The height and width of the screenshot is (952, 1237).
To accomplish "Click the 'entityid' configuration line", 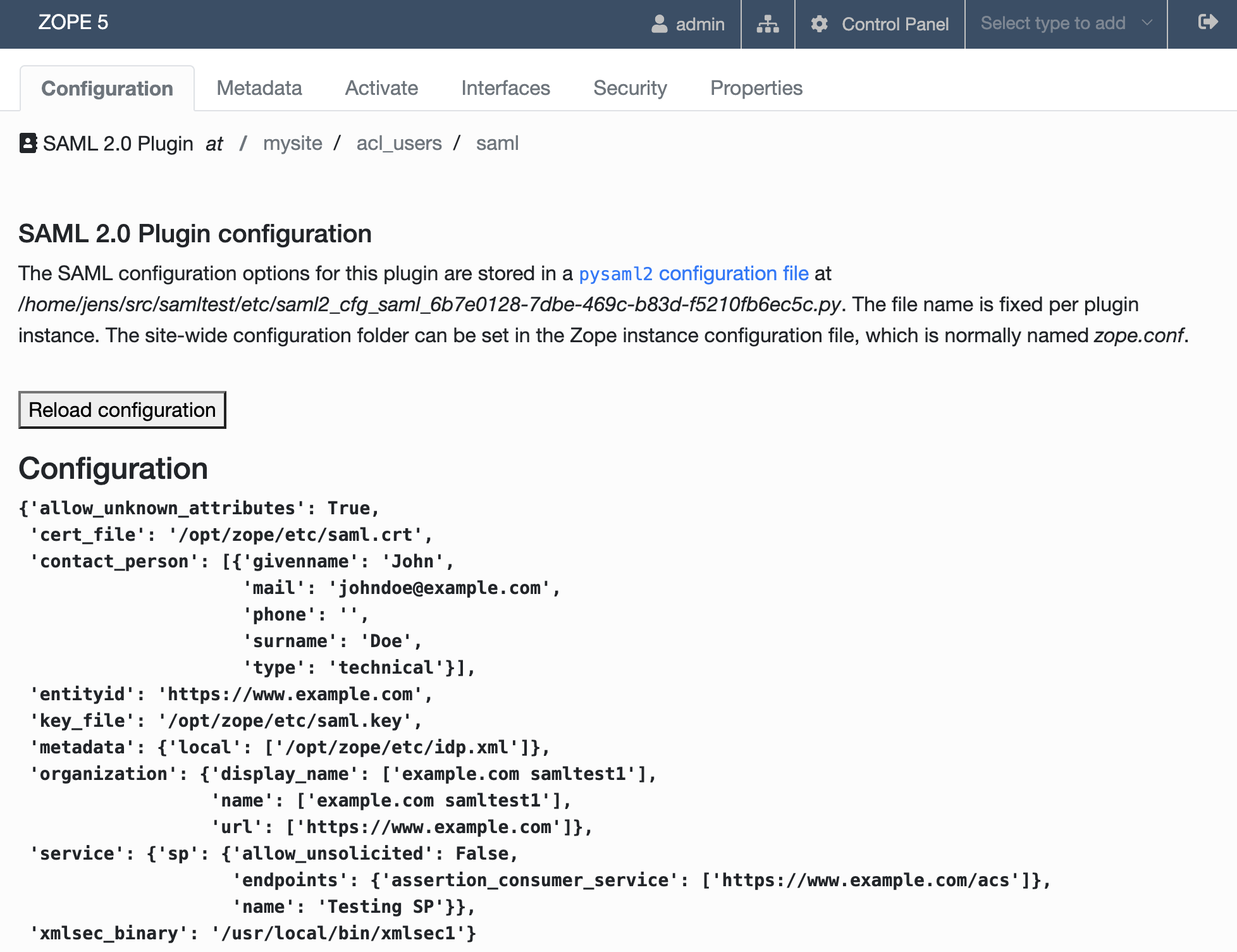I will tap(231, 695).
